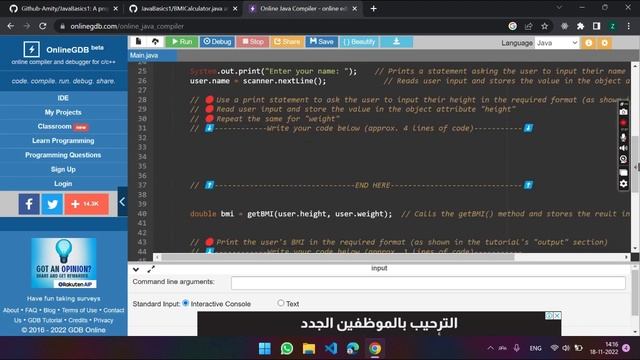Open My Projects in the sidebar
This screenshot has width=640, height=360.
click(63, 112)
